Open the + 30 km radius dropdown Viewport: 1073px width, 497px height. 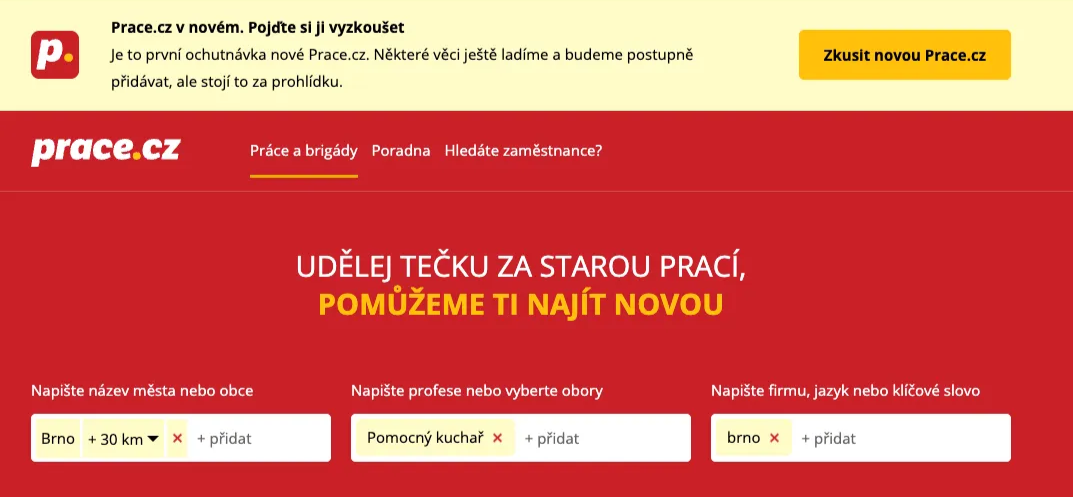tap(124, 438)
